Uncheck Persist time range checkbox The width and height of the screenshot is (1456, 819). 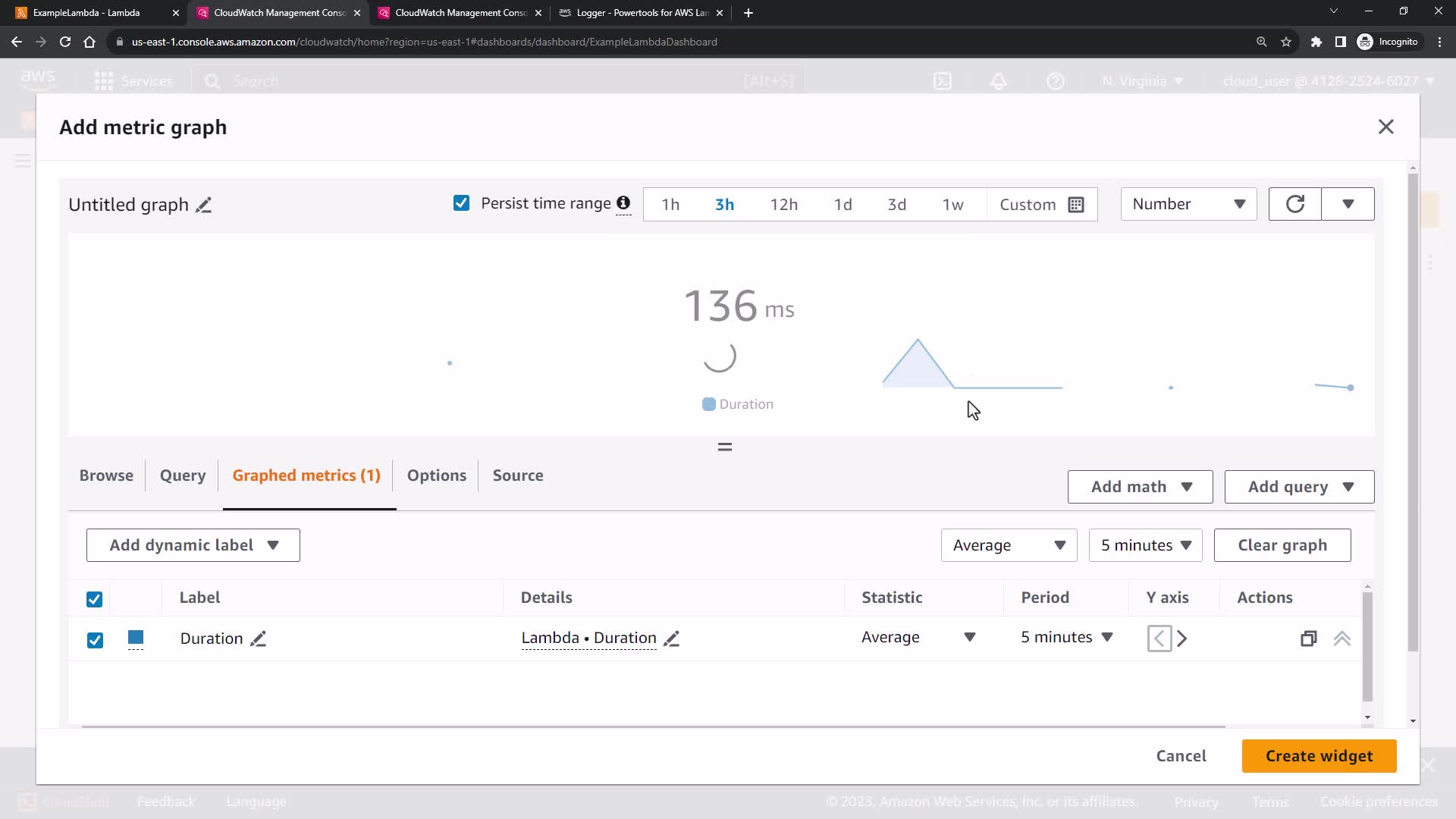pos(461,203)
